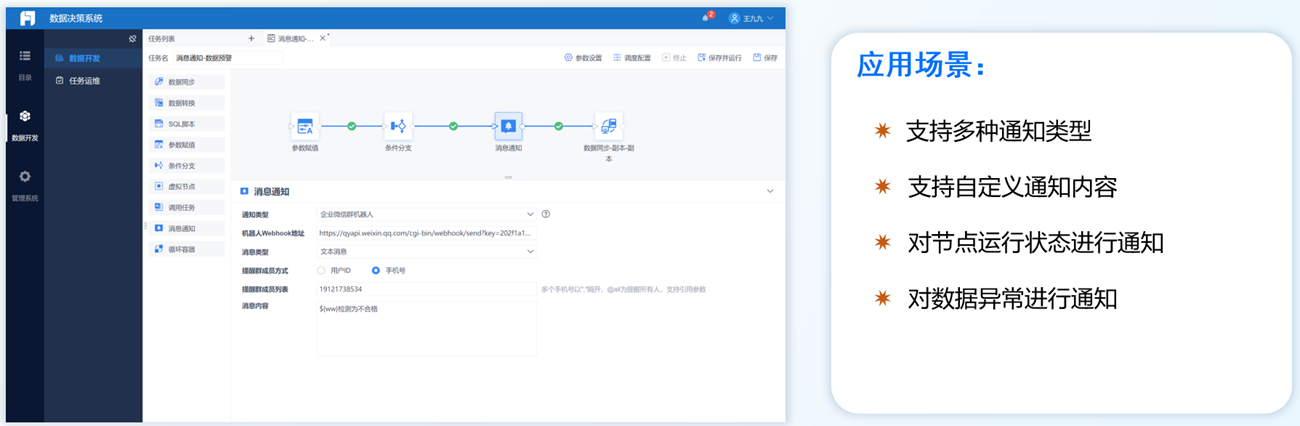Click the 保存并运行 button
Screen dimensions: 1300x426
720,58
